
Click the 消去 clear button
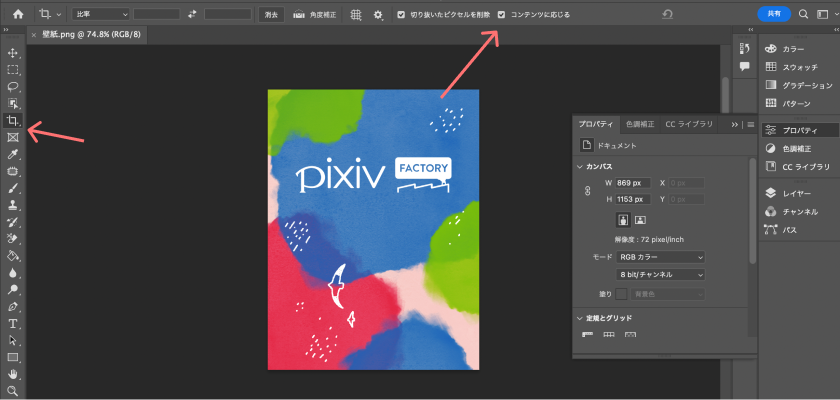pyautogui.click(x=271, y=15)
